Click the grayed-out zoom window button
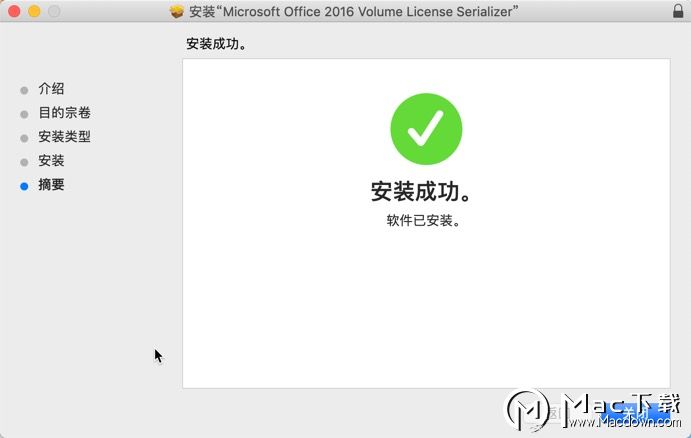The width and height of the screenshot is (691, 438). pyautogui.click(x=54, y=11)
